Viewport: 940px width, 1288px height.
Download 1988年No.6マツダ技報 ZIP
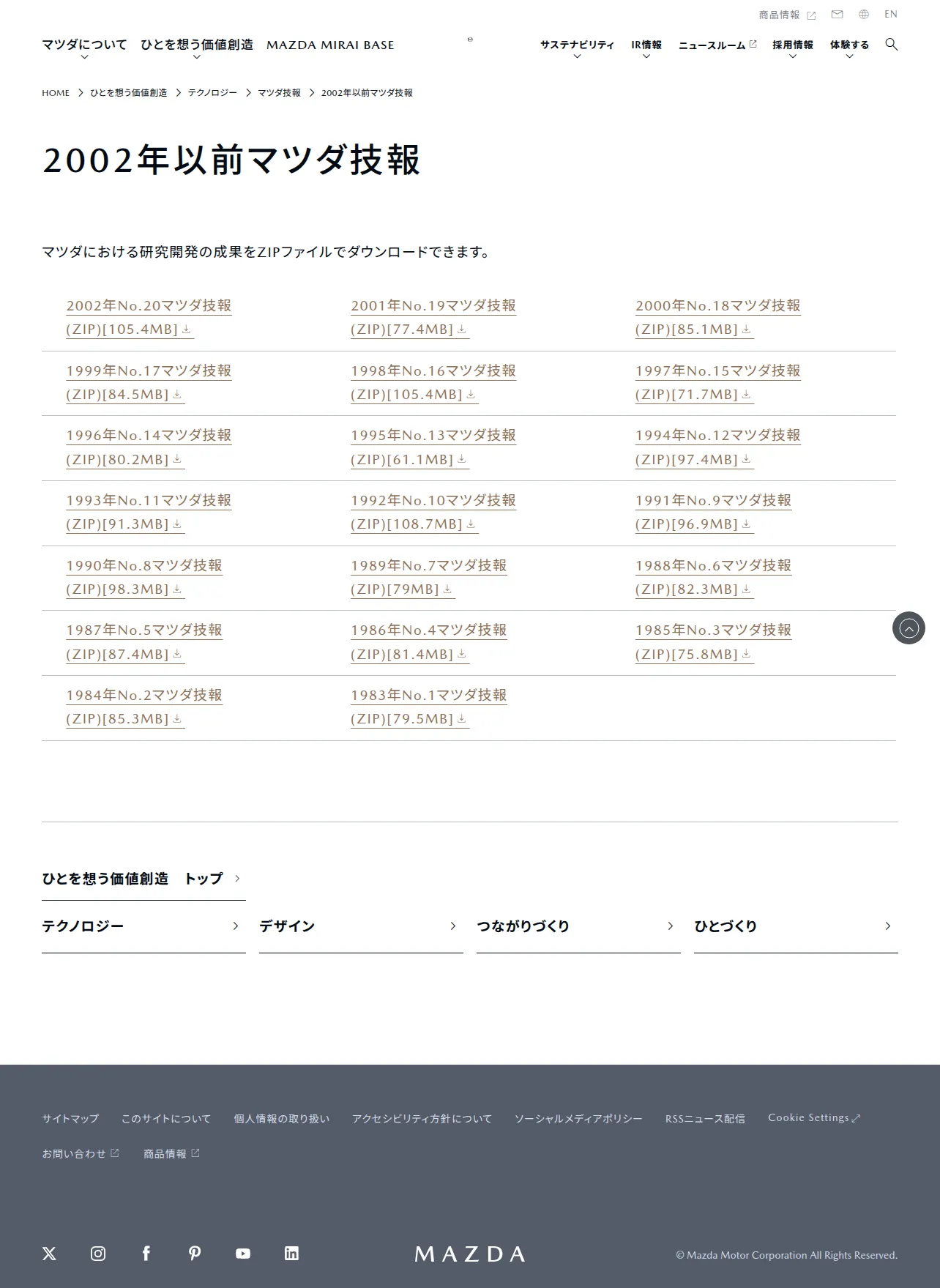(x=714, y=578)
